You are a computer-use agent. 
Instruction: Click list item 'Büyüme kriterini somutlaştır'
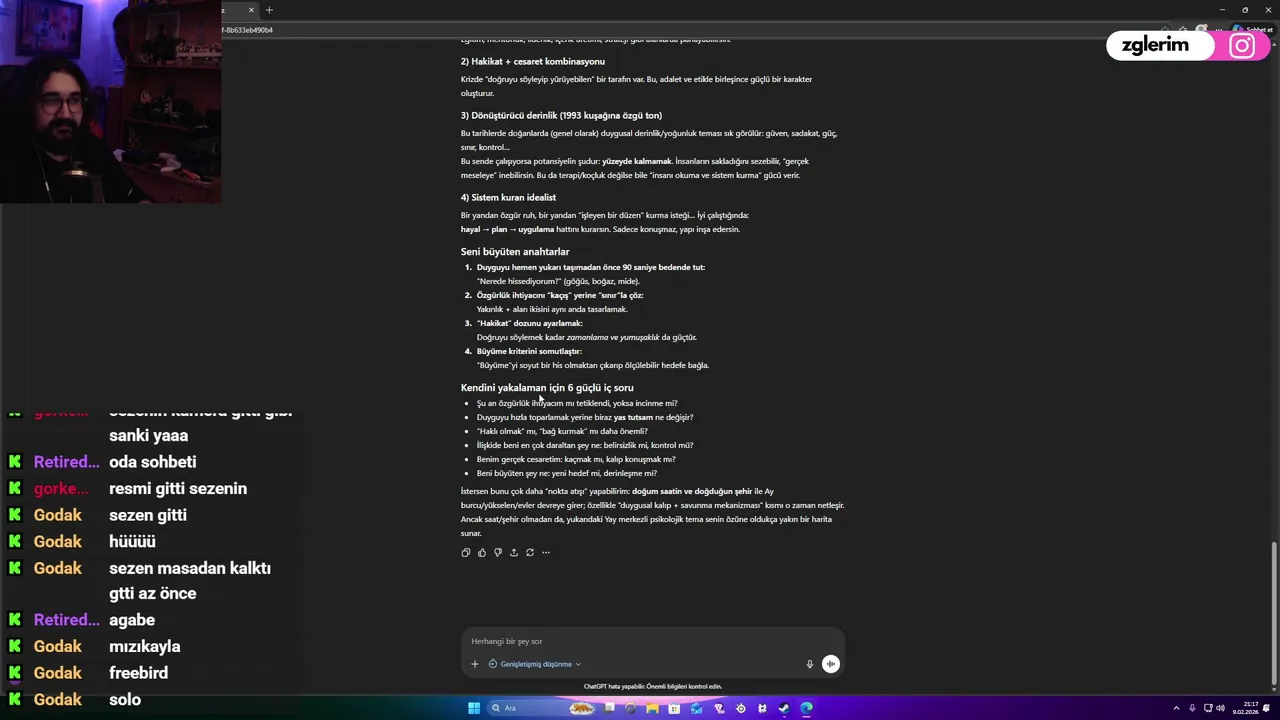coord(529,351)
